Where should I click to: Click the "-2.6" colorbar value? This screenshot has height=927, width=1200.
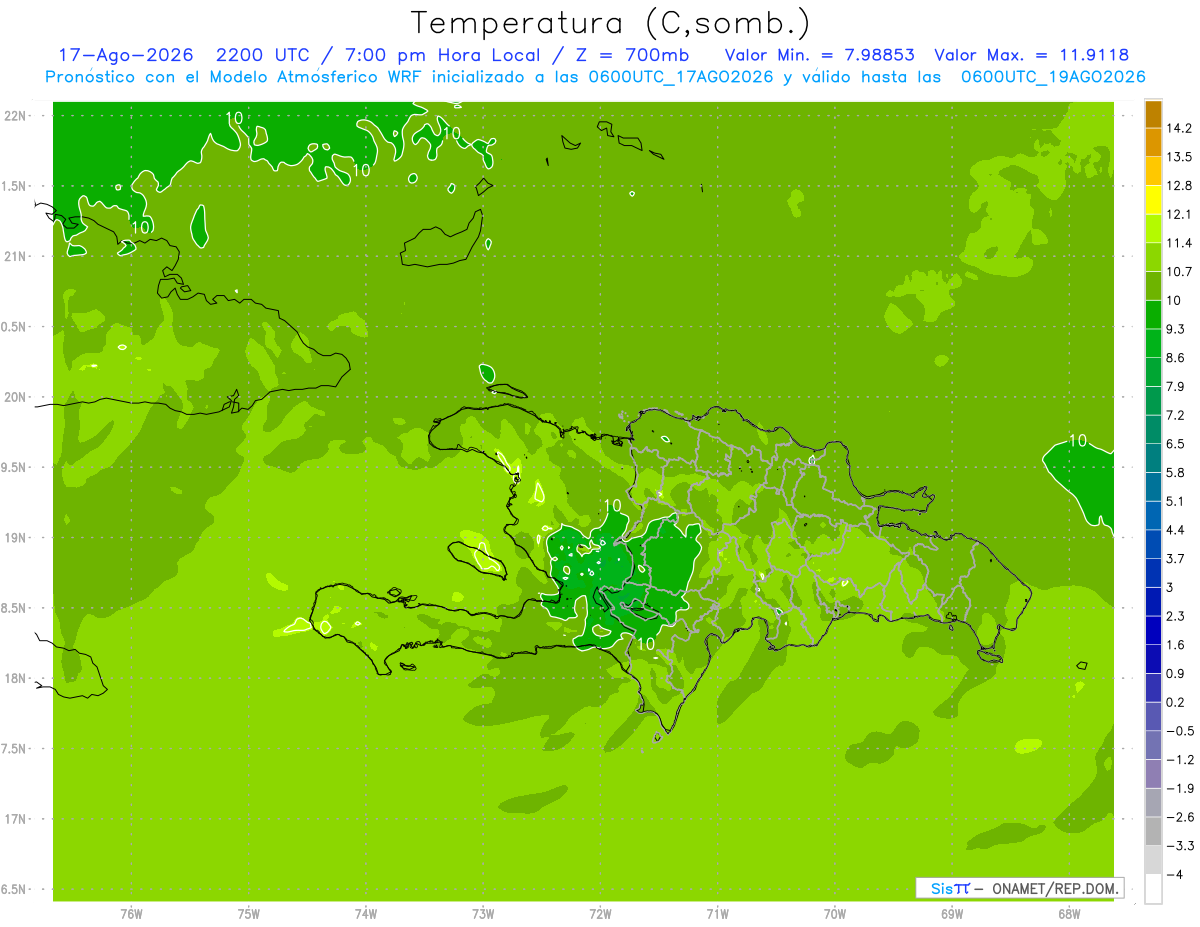[x=1179, y=817]
